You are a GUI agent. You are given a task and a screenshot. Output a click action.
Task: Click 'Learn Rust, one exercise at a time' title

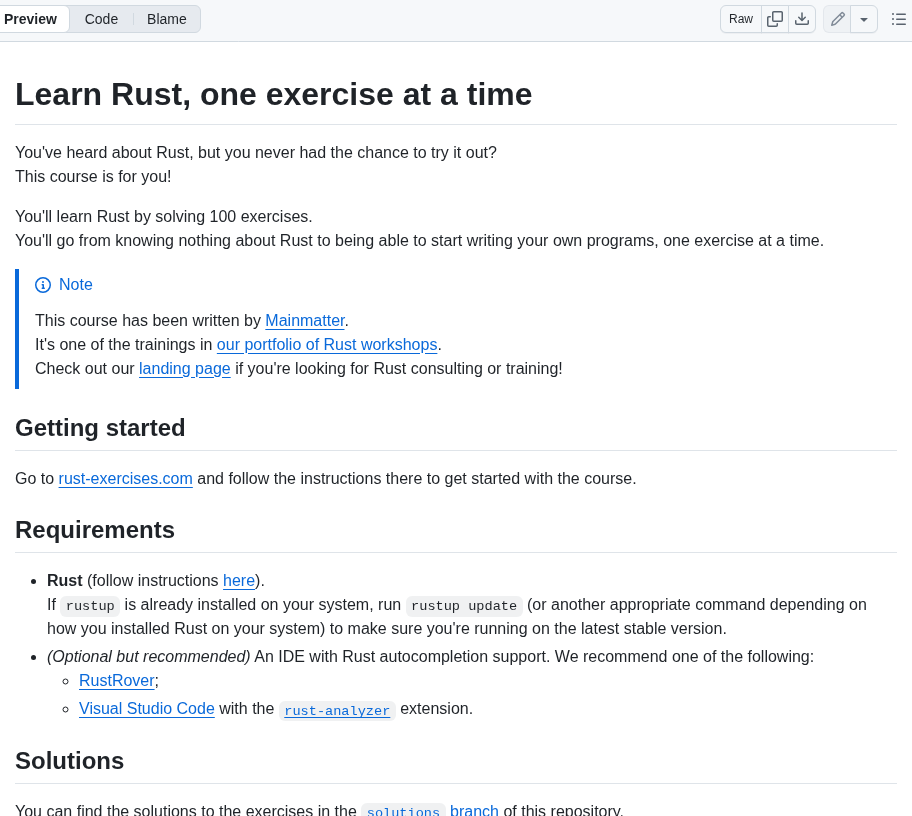273,94
